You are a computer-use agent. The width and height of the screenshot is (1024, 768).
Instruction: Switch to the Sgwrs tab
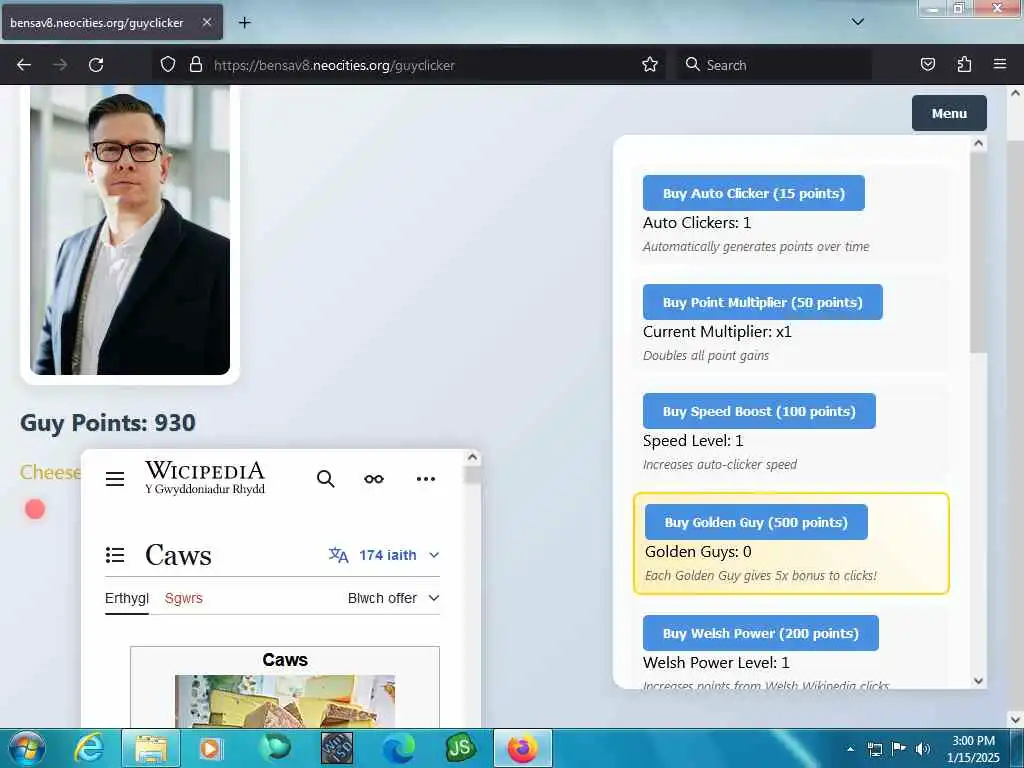(184, 598)
